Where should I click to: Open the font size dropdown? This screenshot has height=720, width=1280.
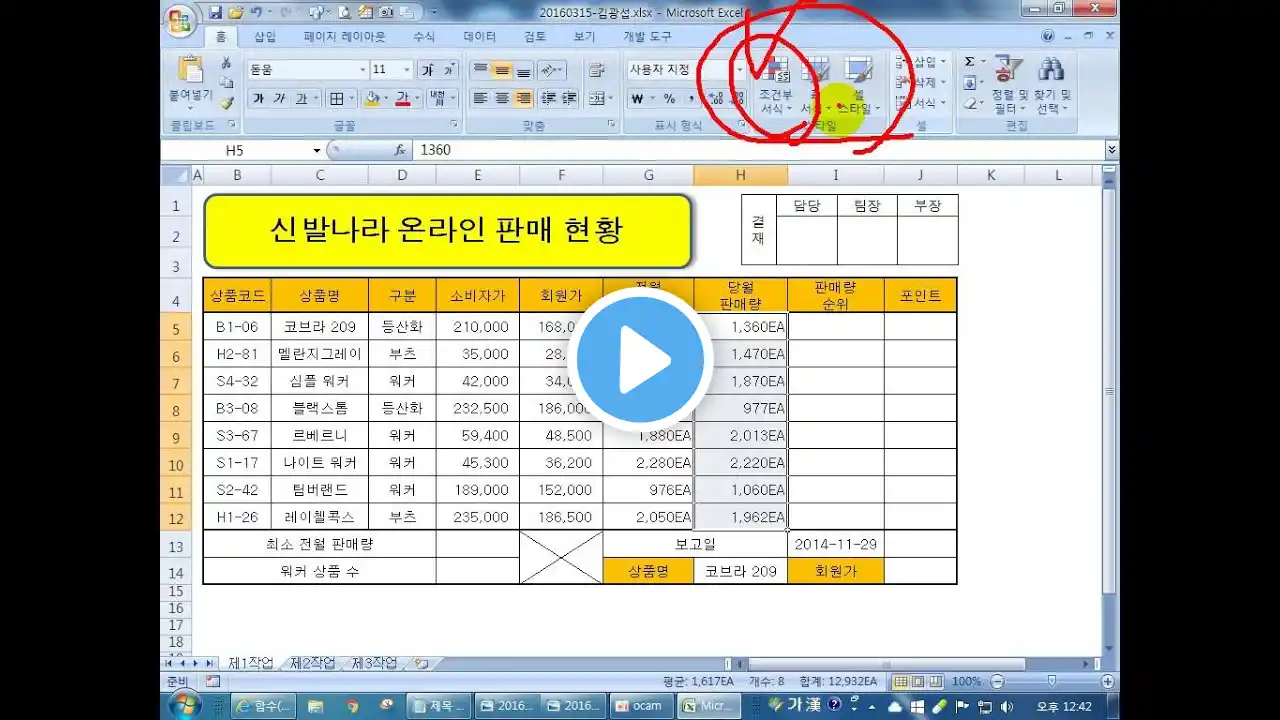pos(407,70)
